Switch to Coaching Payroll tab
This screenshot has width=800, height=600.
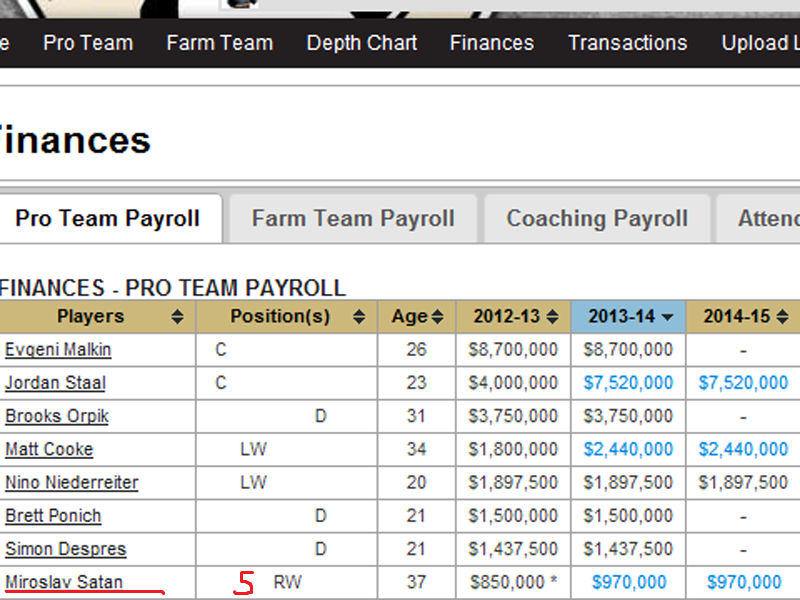pos(597,219)
